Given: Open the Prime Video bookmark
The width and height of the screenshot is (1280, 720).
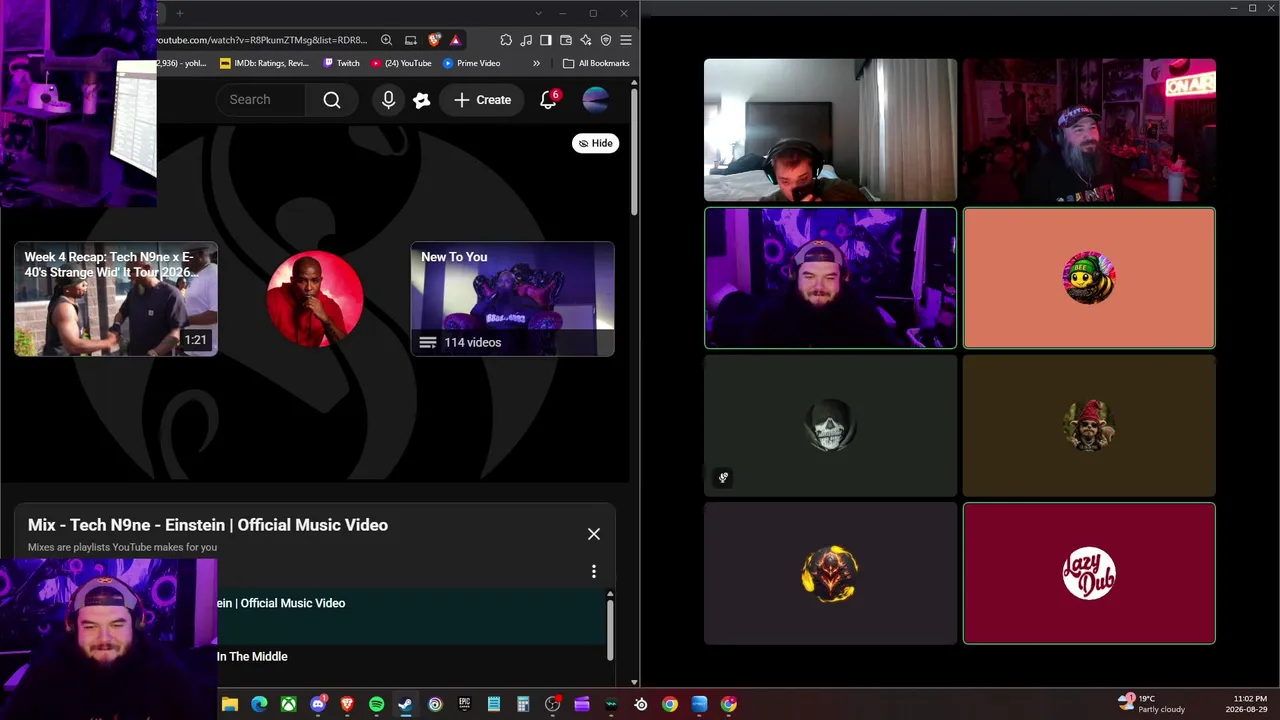Looking at the screenshot, I should click(472, 63).
